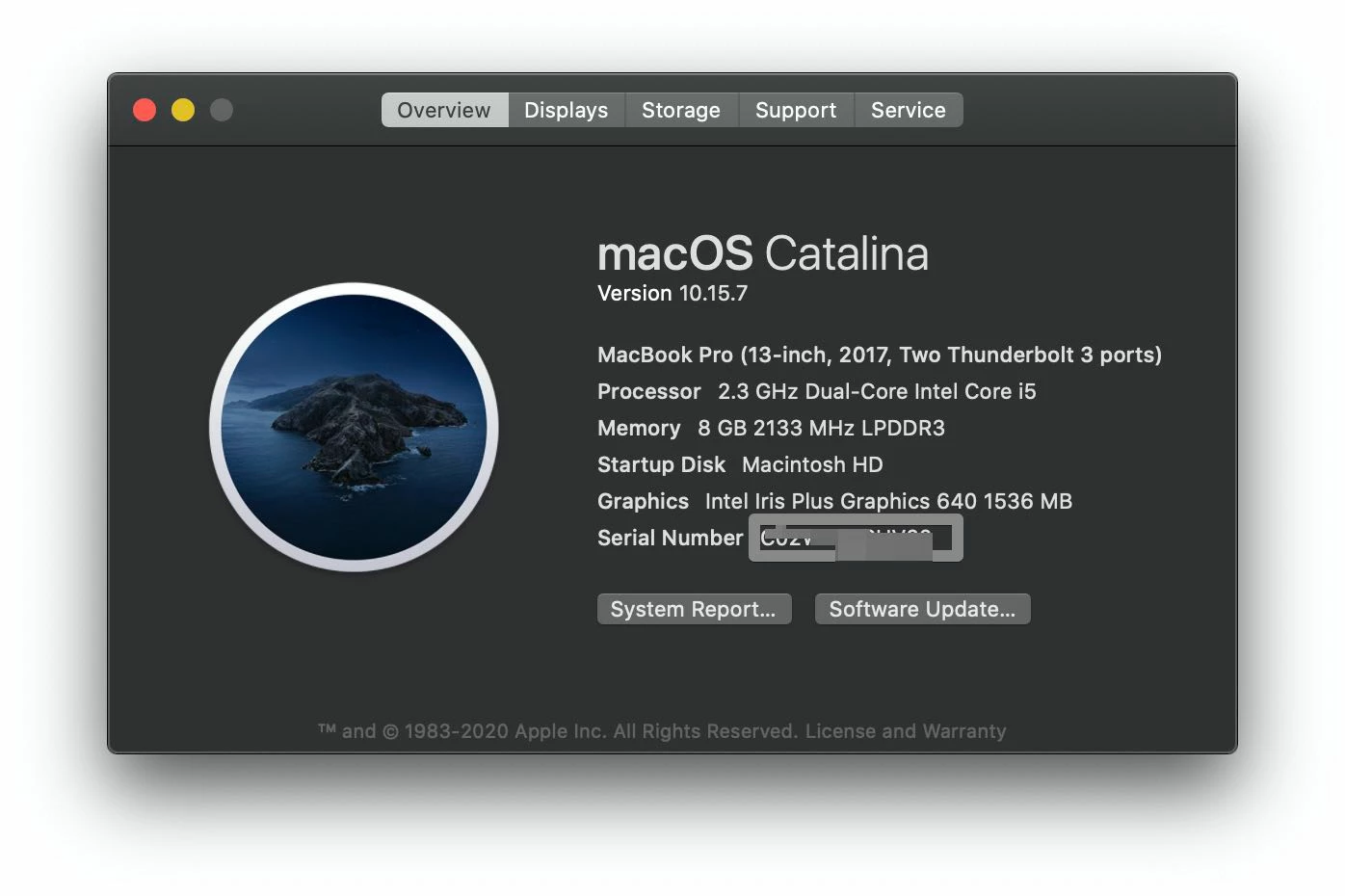1345x896 pixels.
Task: Open the License and Warranty link
Action: point(906,731)
